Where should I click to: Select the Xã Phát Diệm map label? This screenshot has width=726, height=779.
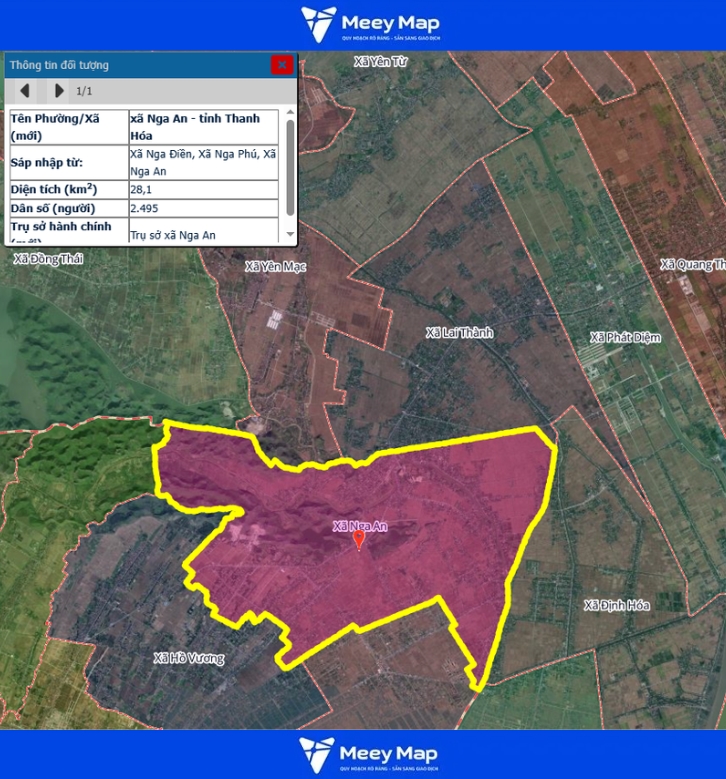pos(625,337)
